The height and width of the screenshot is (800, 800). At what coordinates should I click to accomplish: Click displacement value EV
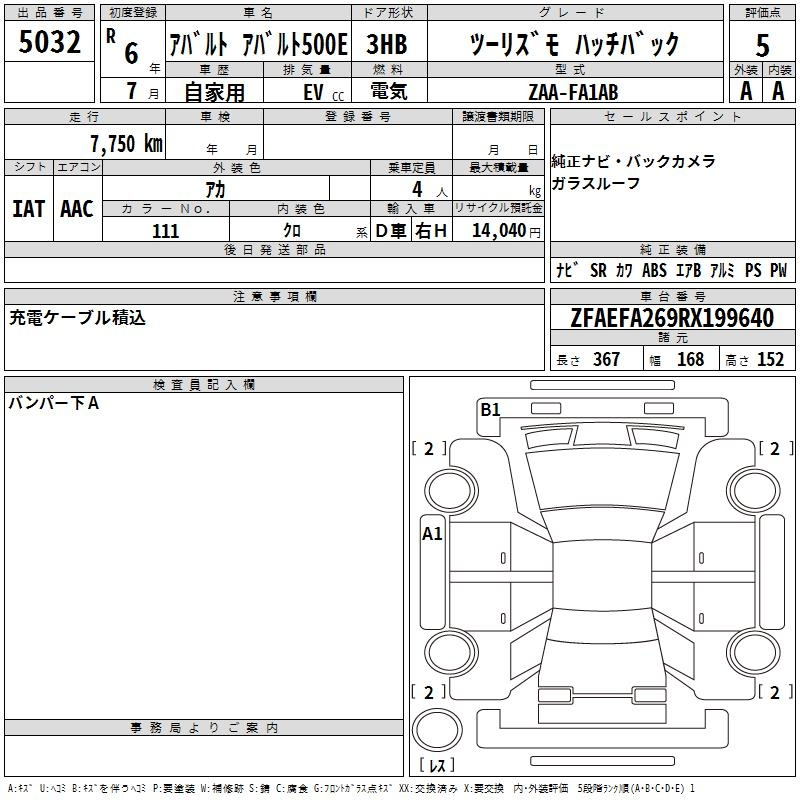tap(313, 93)
